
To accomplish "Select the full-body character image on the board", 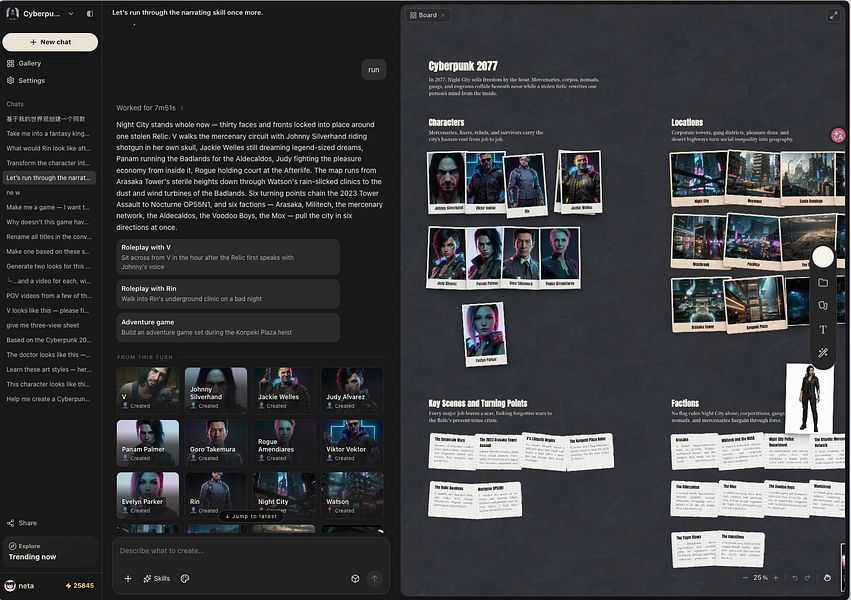I will pos(809,399).
